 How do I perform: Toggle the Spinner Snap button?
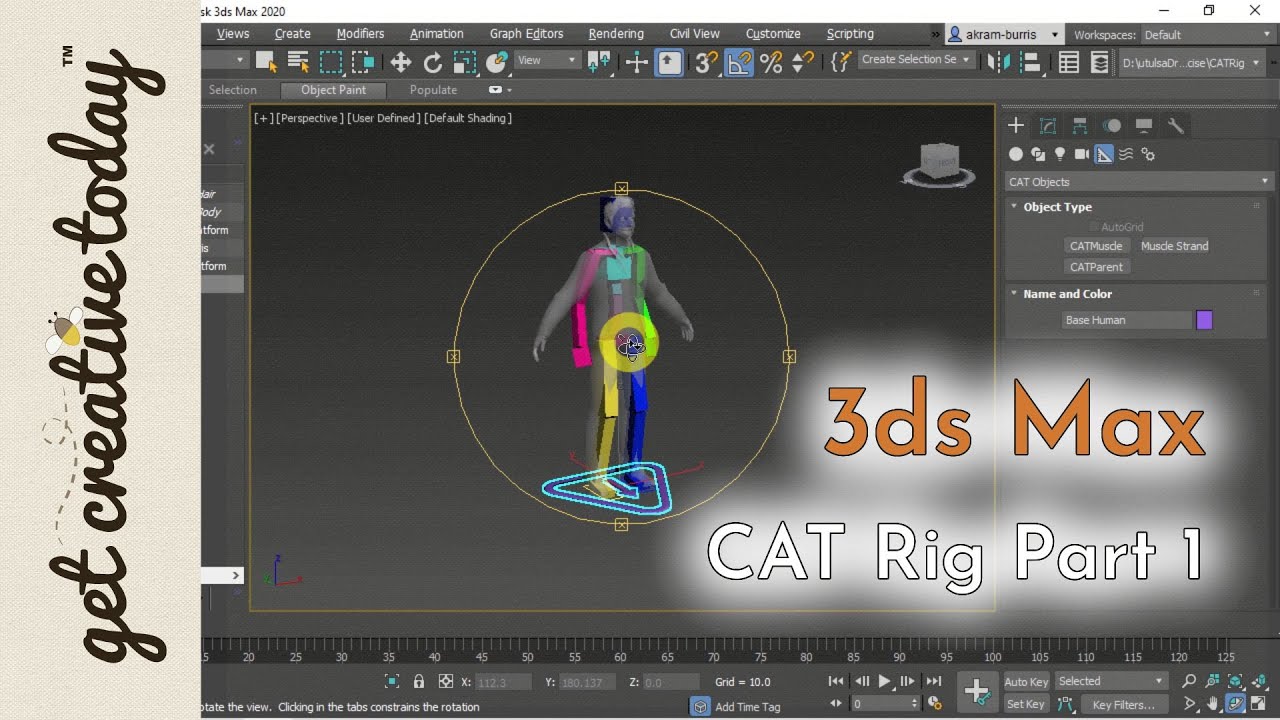[x=802, y=62]
